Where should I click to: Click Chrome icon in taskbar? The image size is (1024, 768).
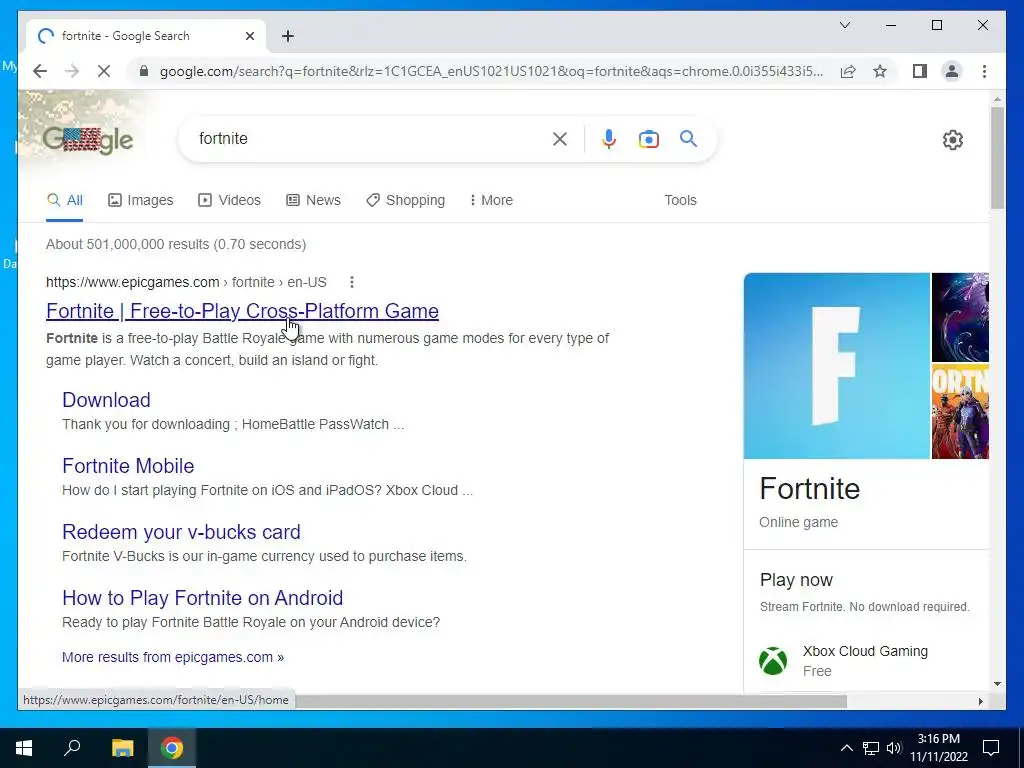point(172,748)
